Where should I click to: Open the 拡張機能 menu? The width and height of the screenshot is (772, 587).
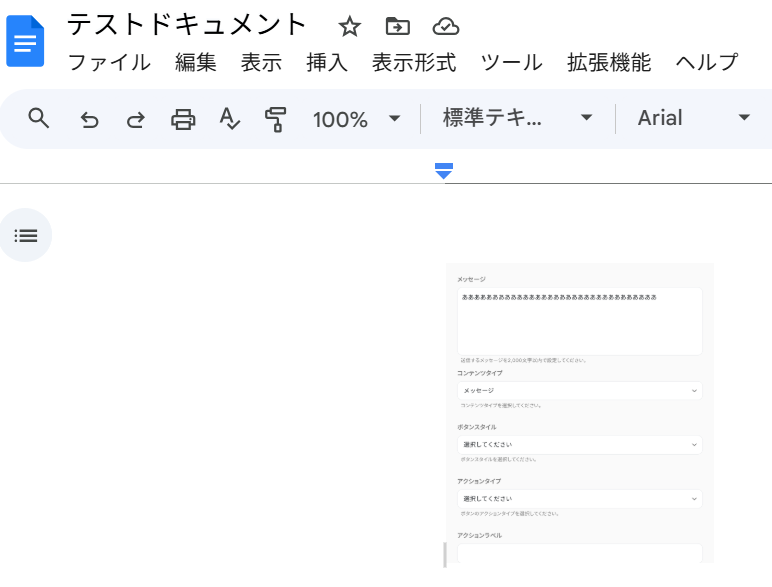[609, 63]
